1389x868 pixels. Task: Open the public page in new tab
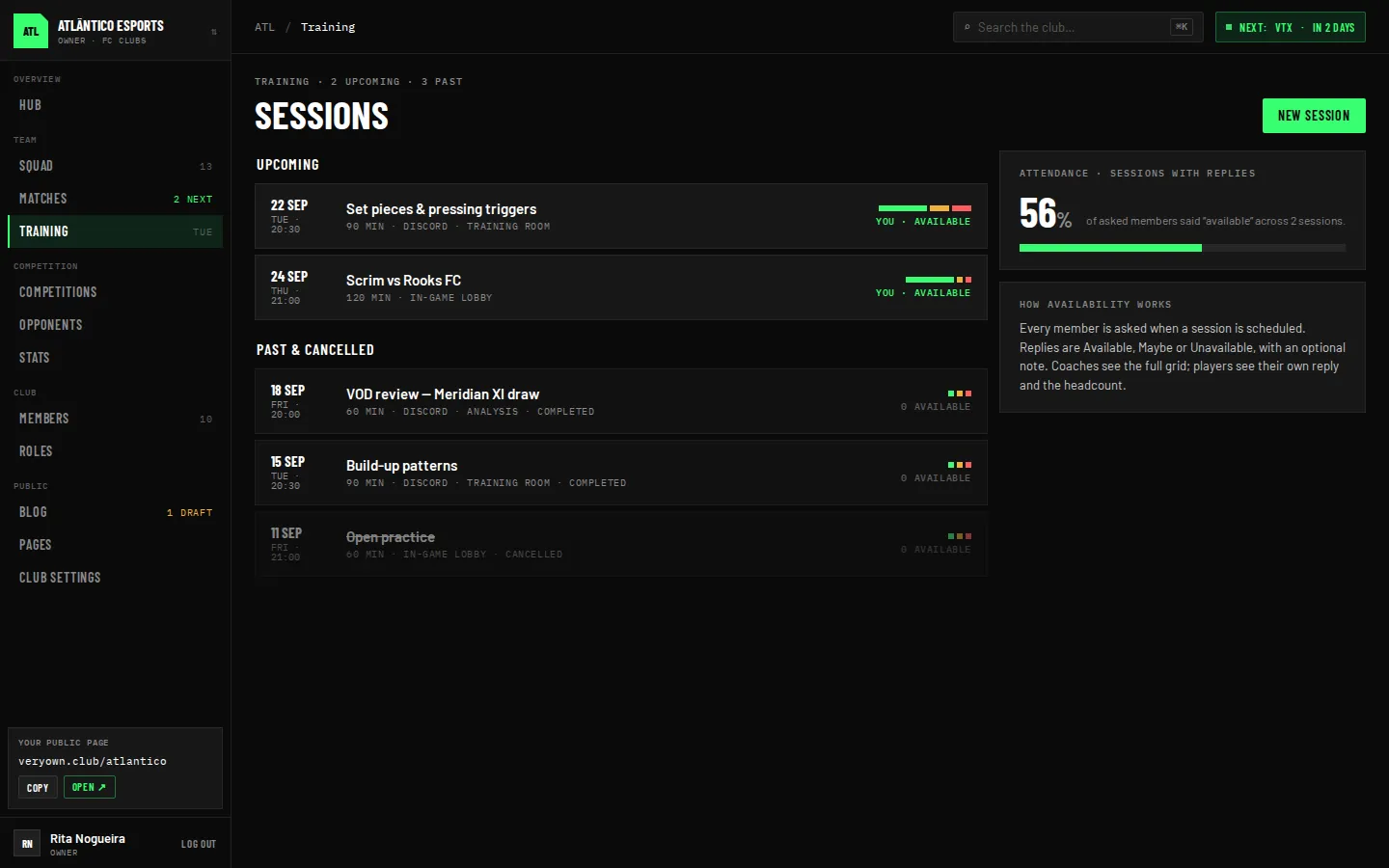(x=89, y=787)
